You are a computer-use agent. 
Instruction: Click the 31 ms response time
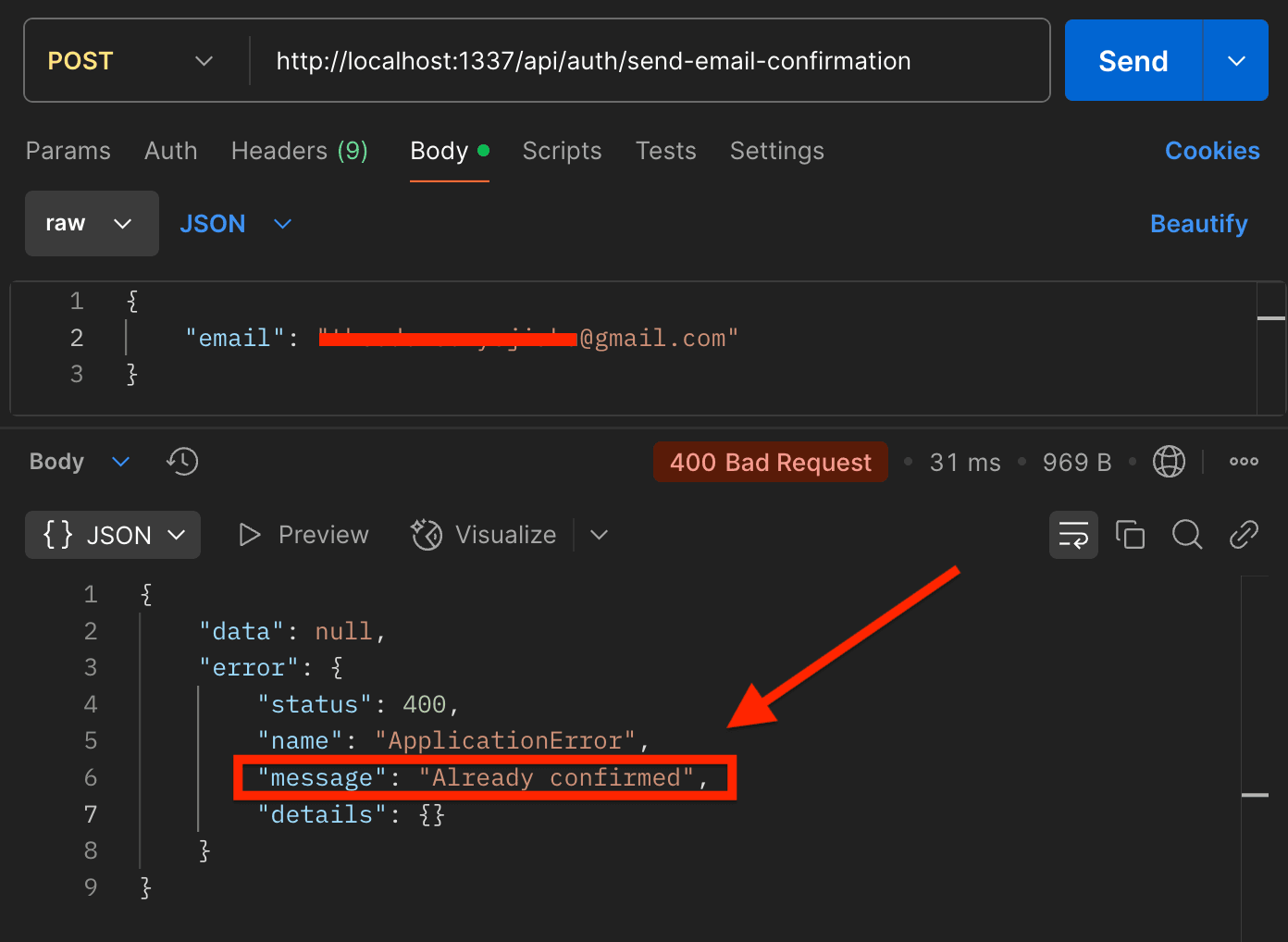[965, 462]
